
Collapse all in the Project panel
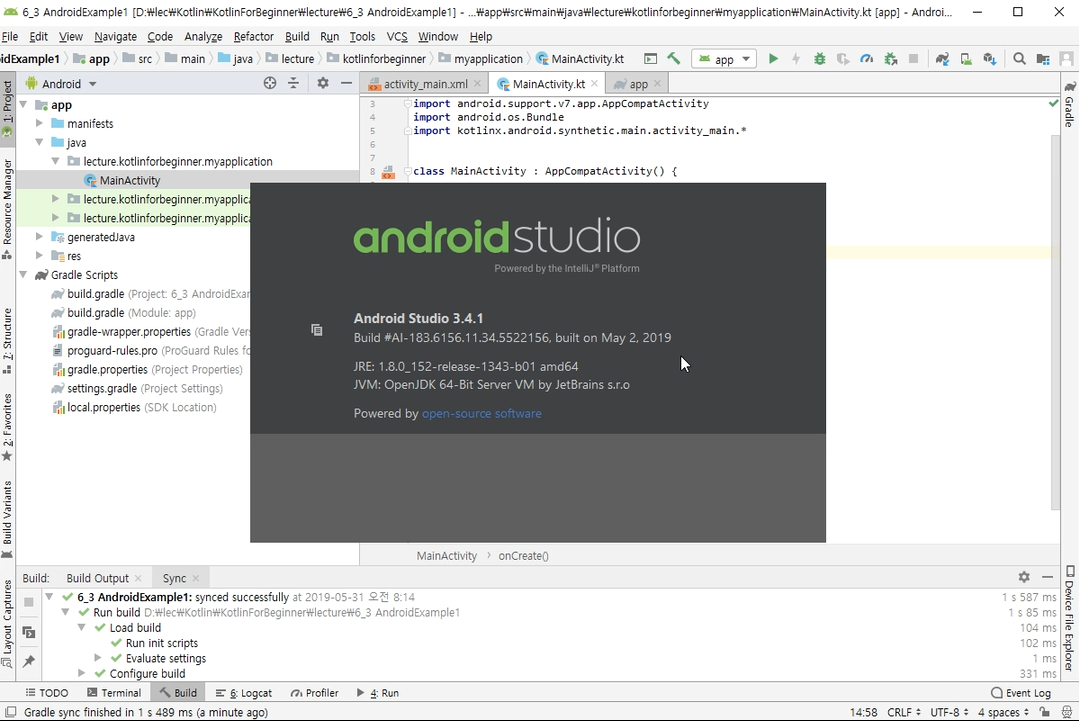(294, 83)
